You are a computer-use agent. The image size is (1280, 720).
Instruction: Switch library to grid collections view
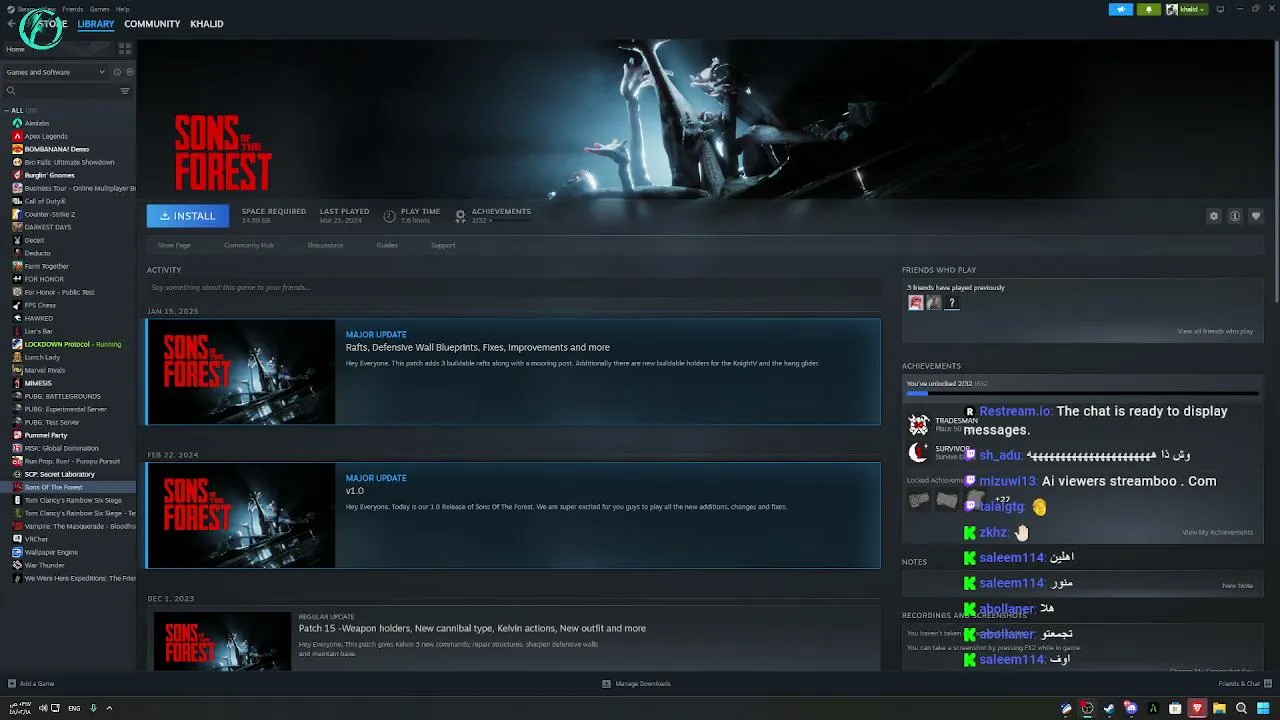(x=125, y=48)
